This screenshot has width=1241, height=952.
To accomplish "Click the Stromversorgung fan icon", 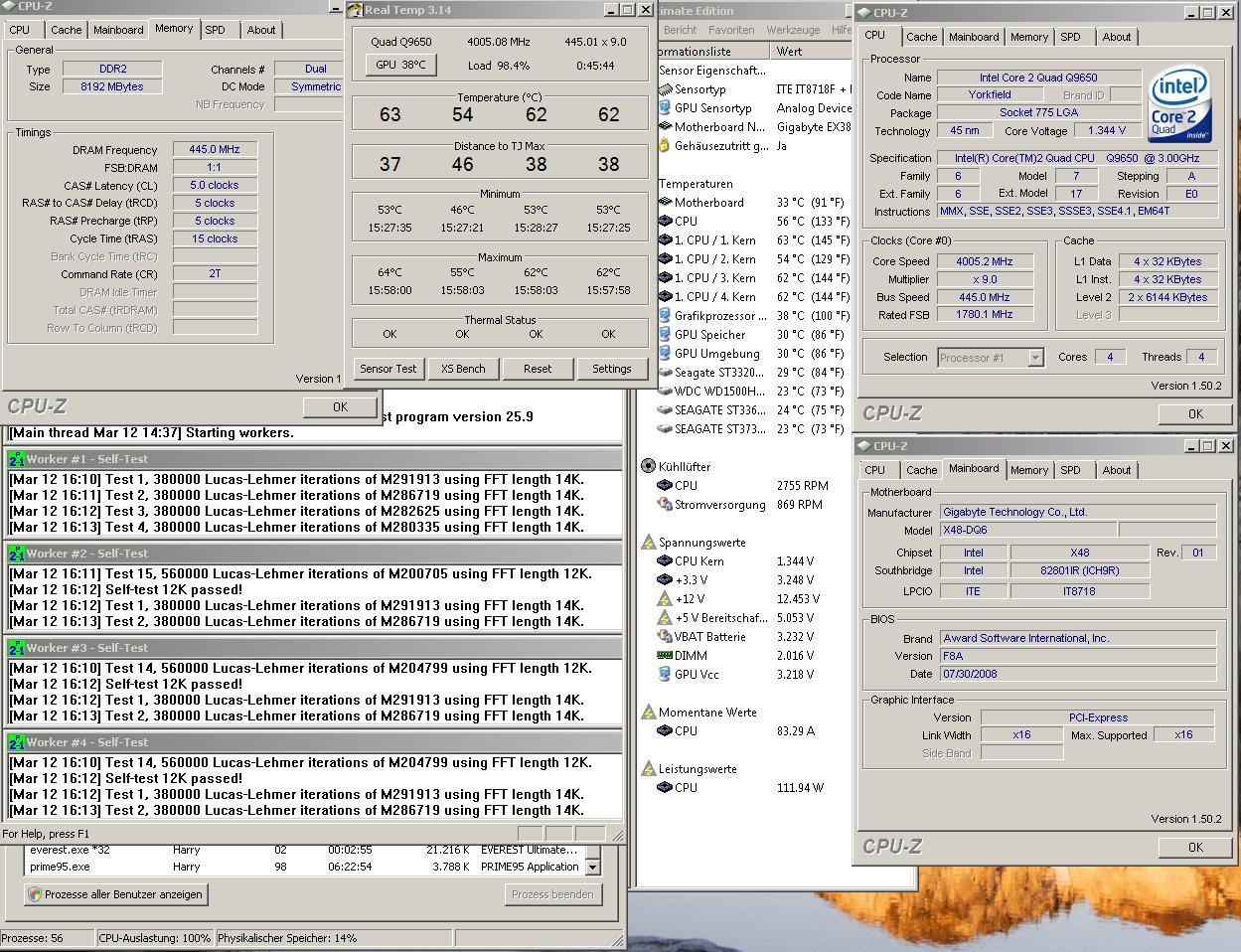I will (665, 505).
